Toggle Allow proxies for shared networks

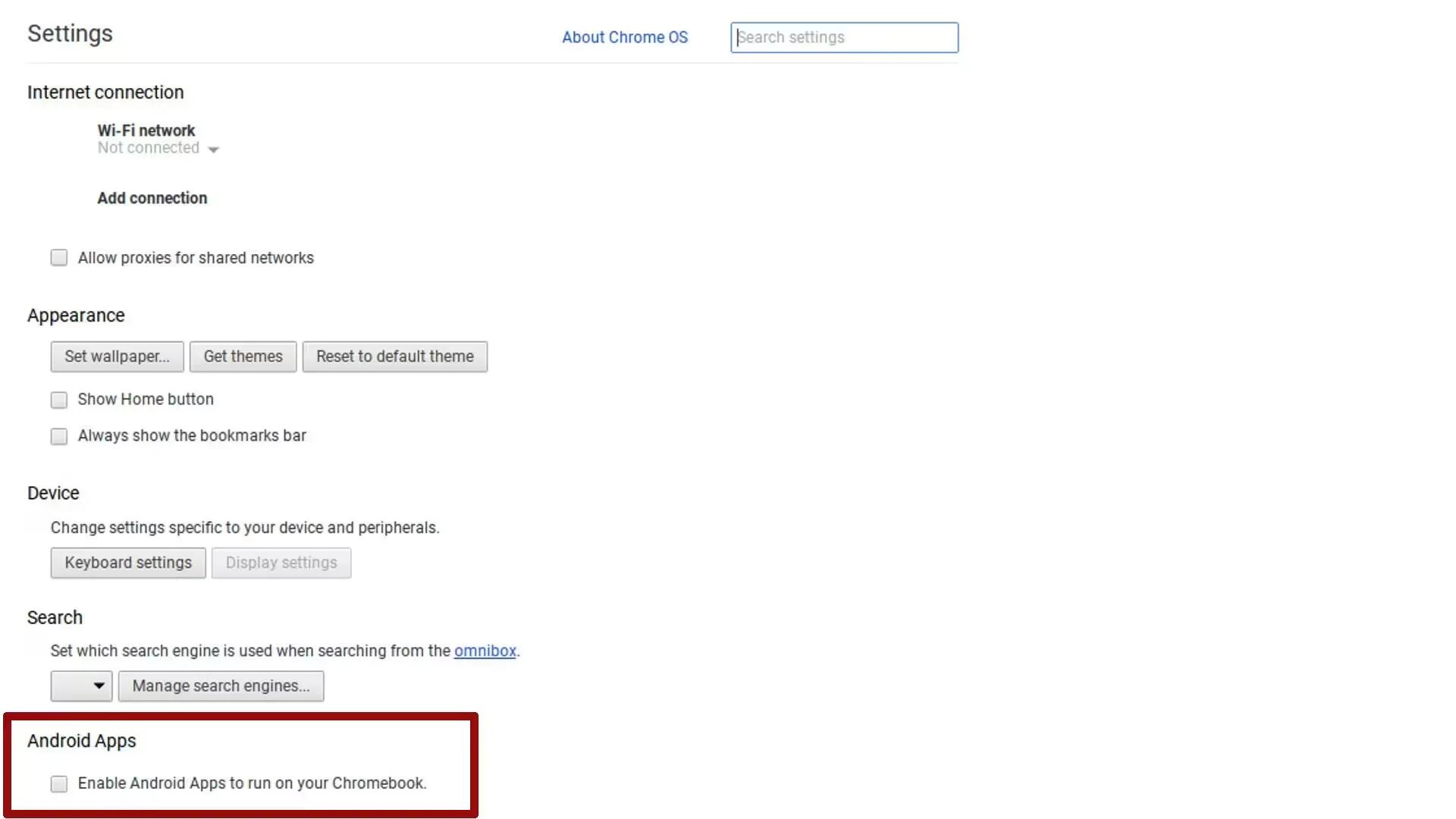(59, 258)
